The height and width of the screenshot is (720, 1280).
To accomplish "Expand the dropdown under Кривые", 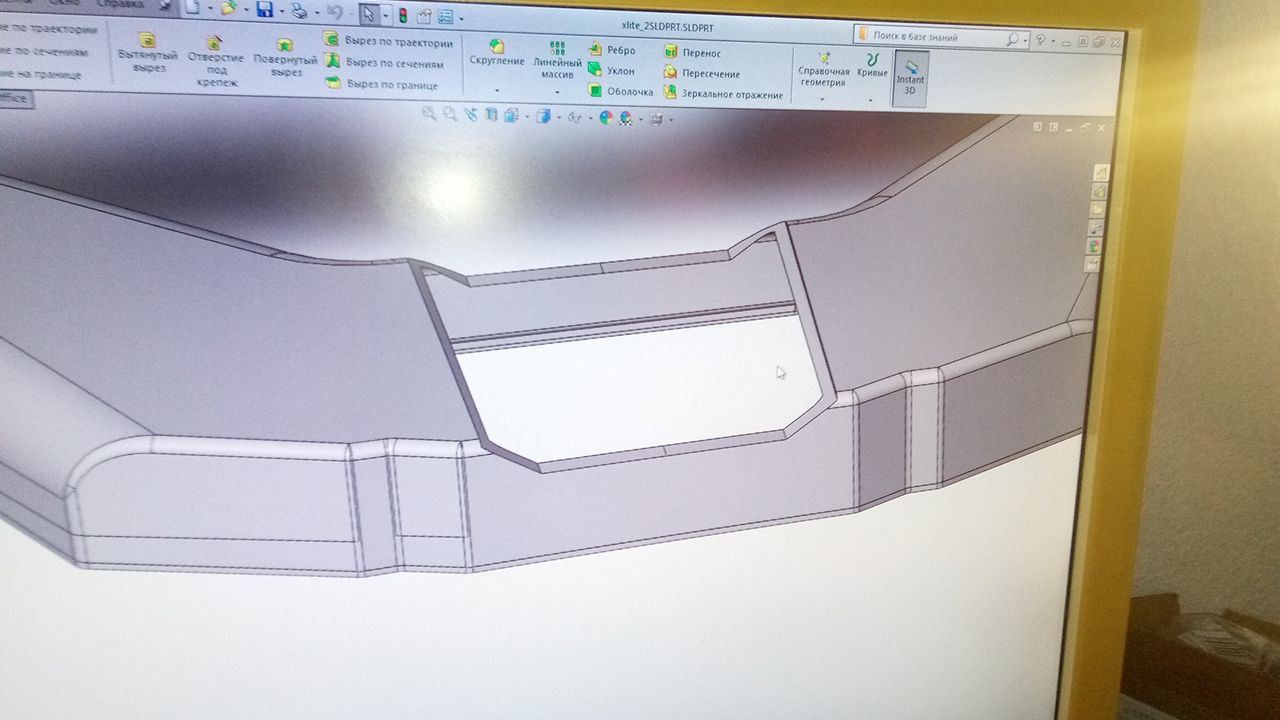I will (x=871, y=100).
